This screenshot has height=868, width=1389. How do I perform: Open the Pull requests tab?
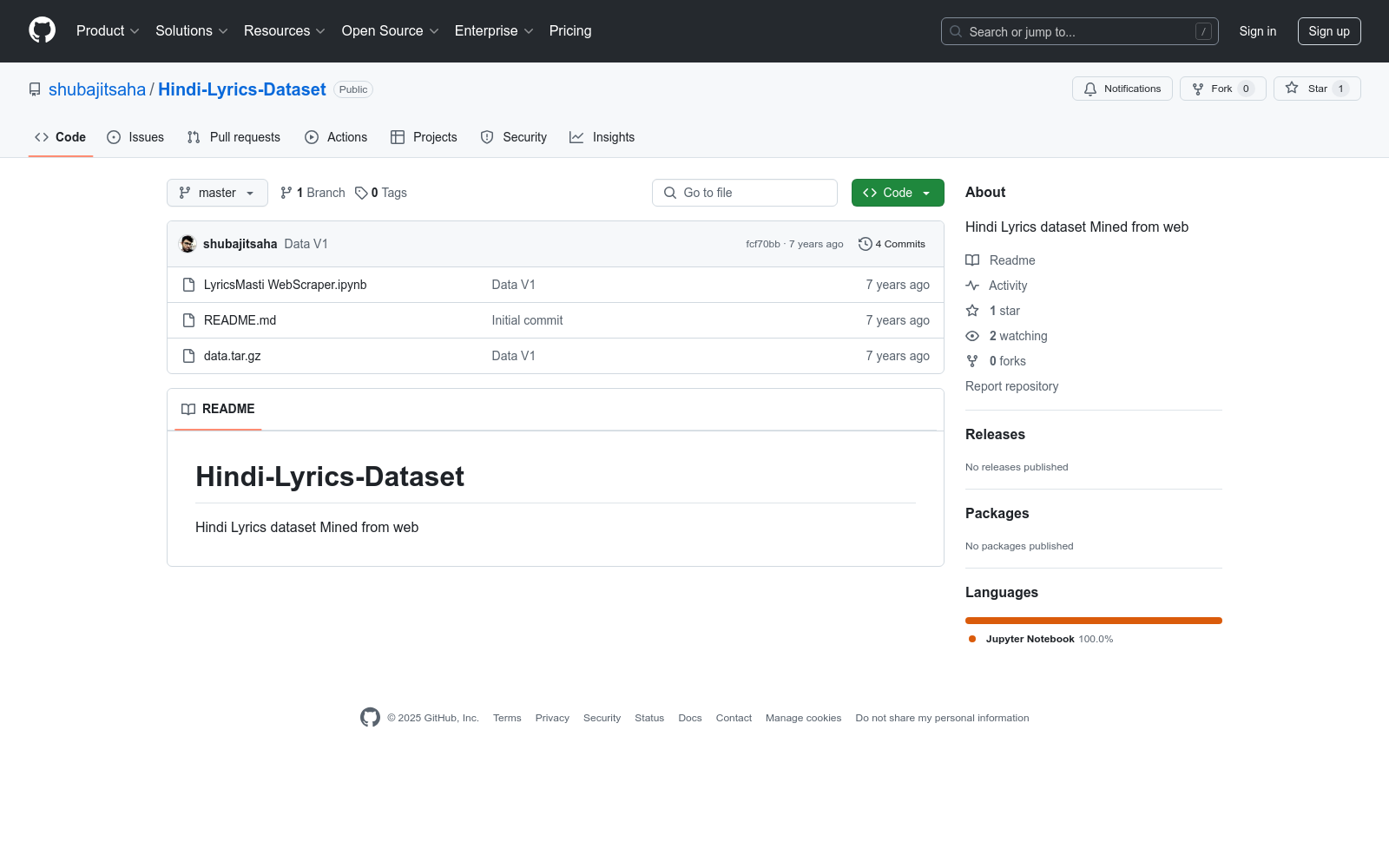(x=234, y=137)
